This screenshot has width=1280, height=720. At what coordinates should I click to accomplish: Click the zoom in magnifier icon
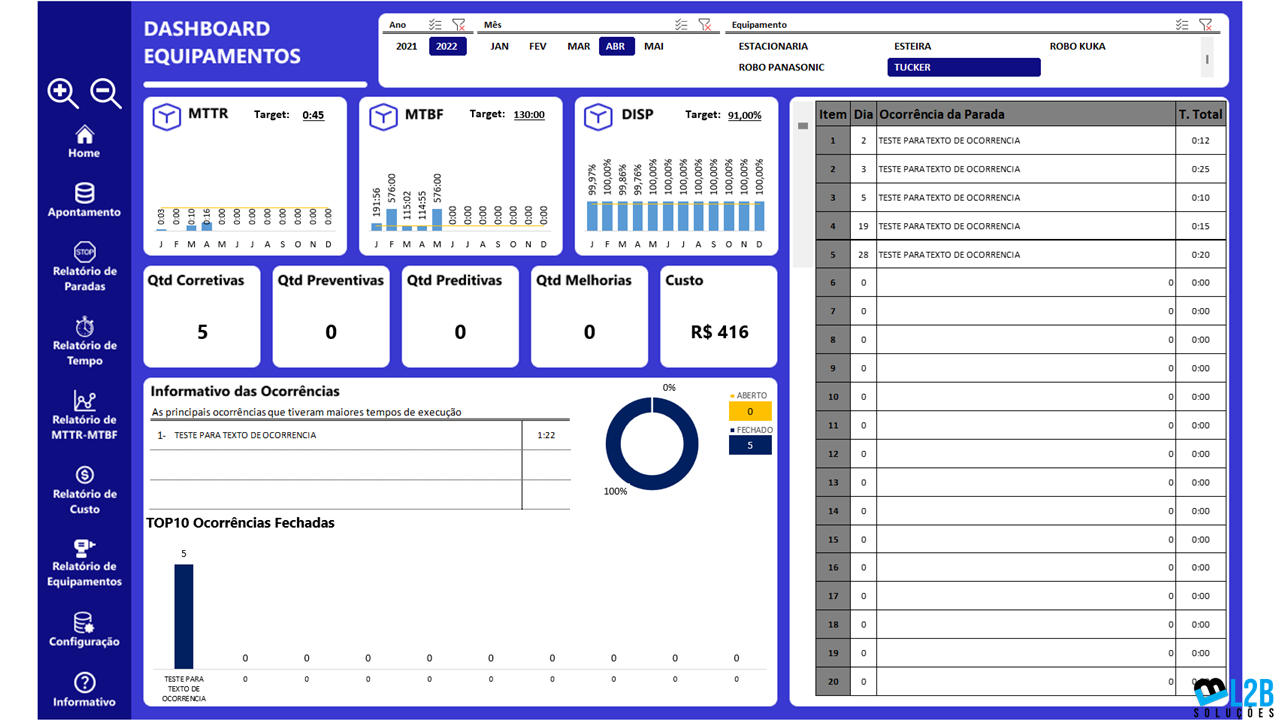coord(62,93)
